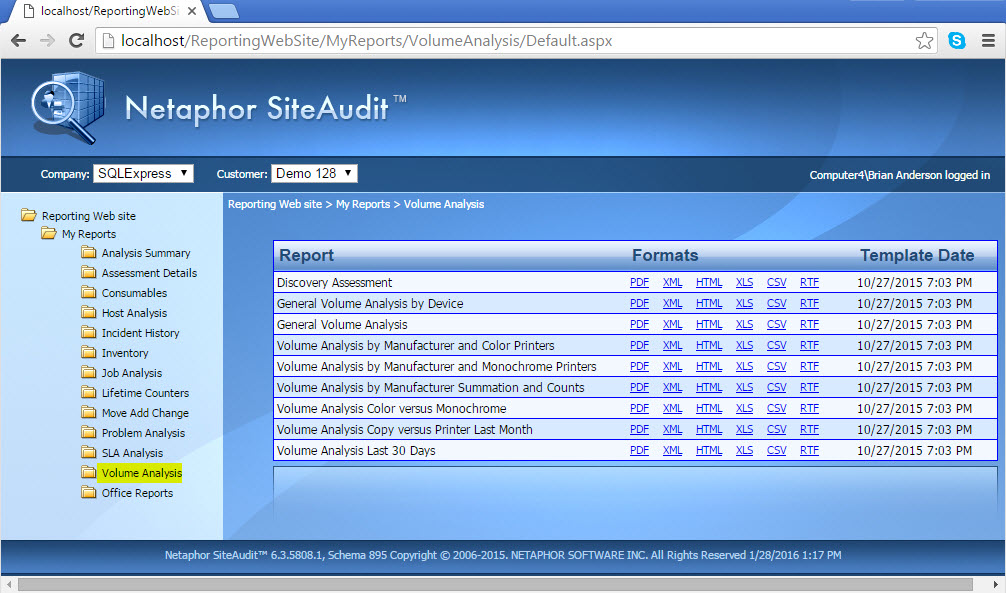Click the Lifetime Counters folder icon
Image resolution: width=1006 pixels, height=593 pixels.
[89, 392]
